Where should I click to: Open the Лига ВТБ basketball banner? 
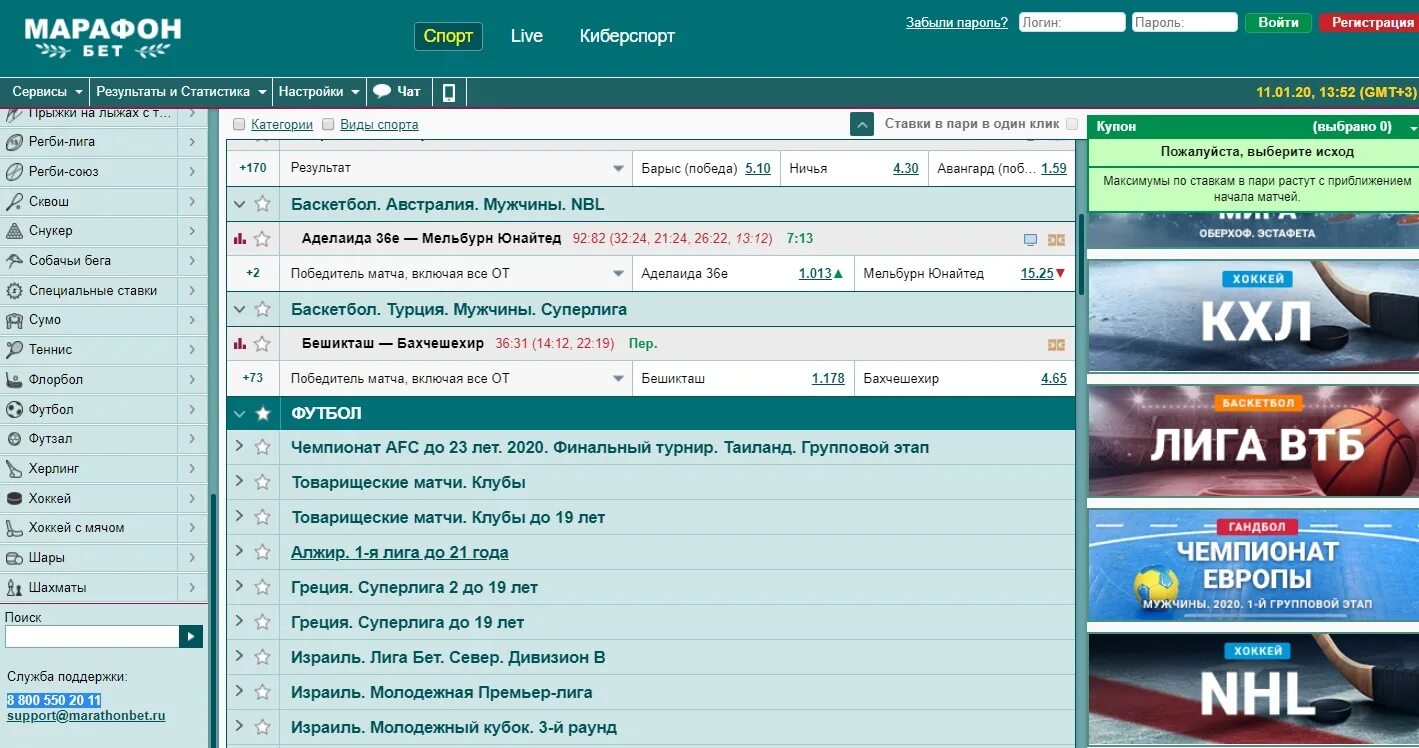(1253, 441)
